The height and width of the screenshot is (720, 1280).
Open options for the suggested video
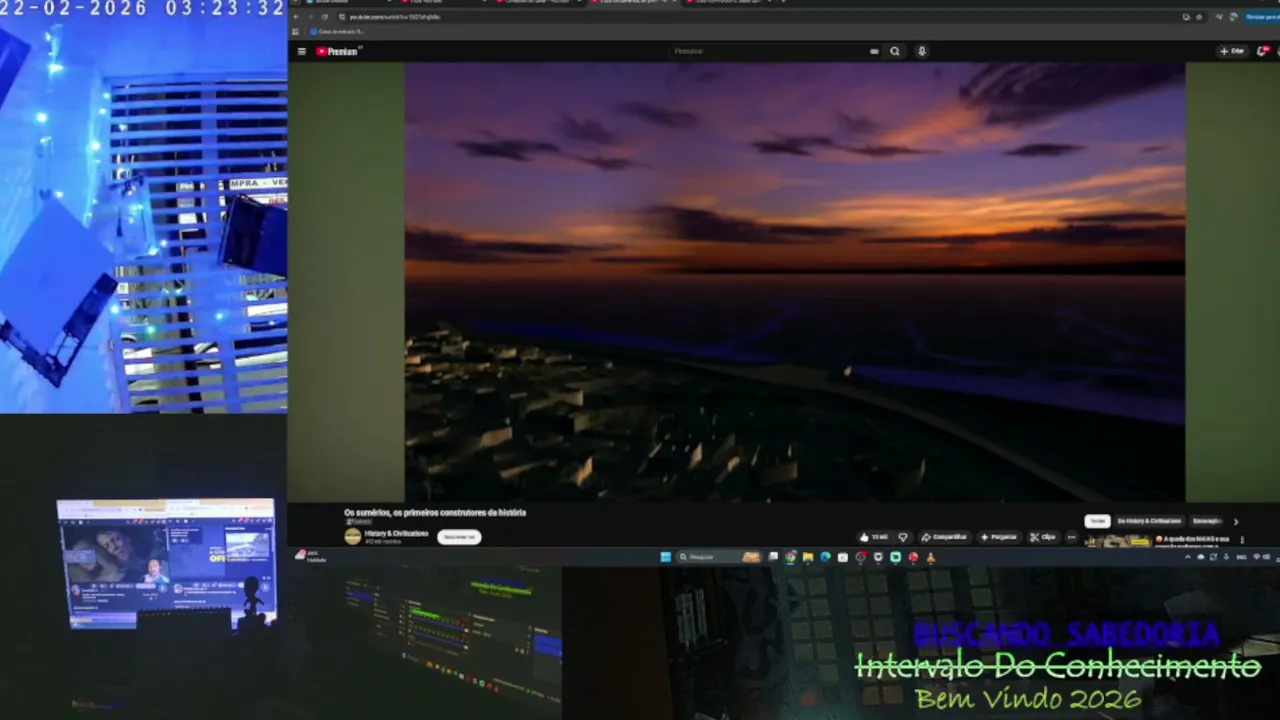tap(1242, 540)
